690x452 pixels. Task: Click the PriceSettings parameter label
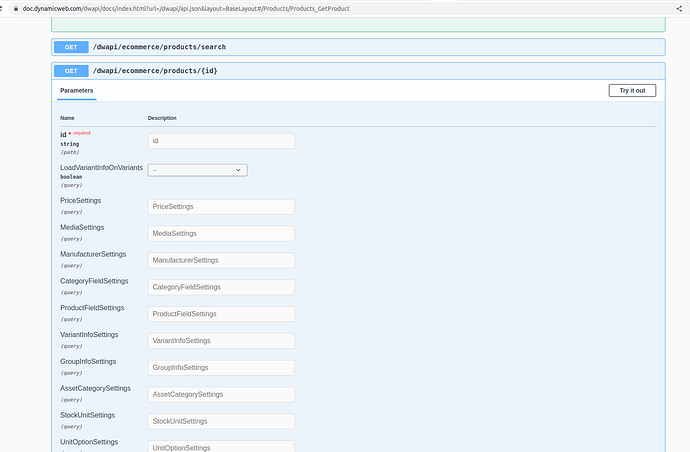coord(81,201)
